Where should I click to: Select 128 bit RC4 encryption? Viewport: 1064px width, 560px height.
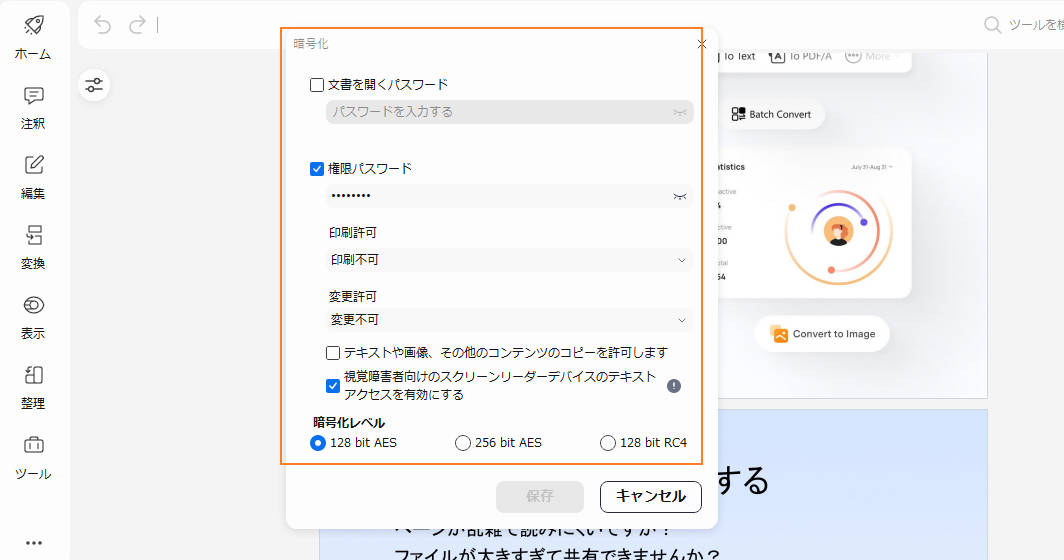pos(607,443)
